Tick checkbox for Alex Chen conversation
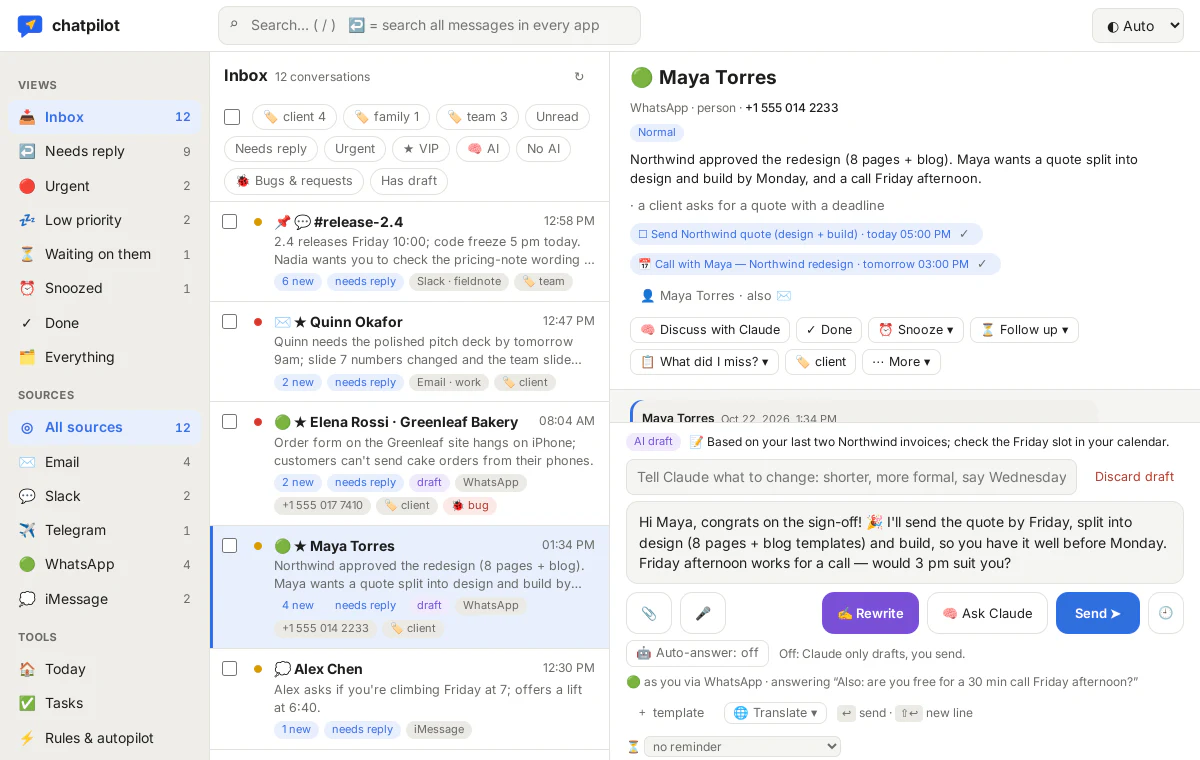The width and height of the screenshot is (1200, 760). coord(229,668)
